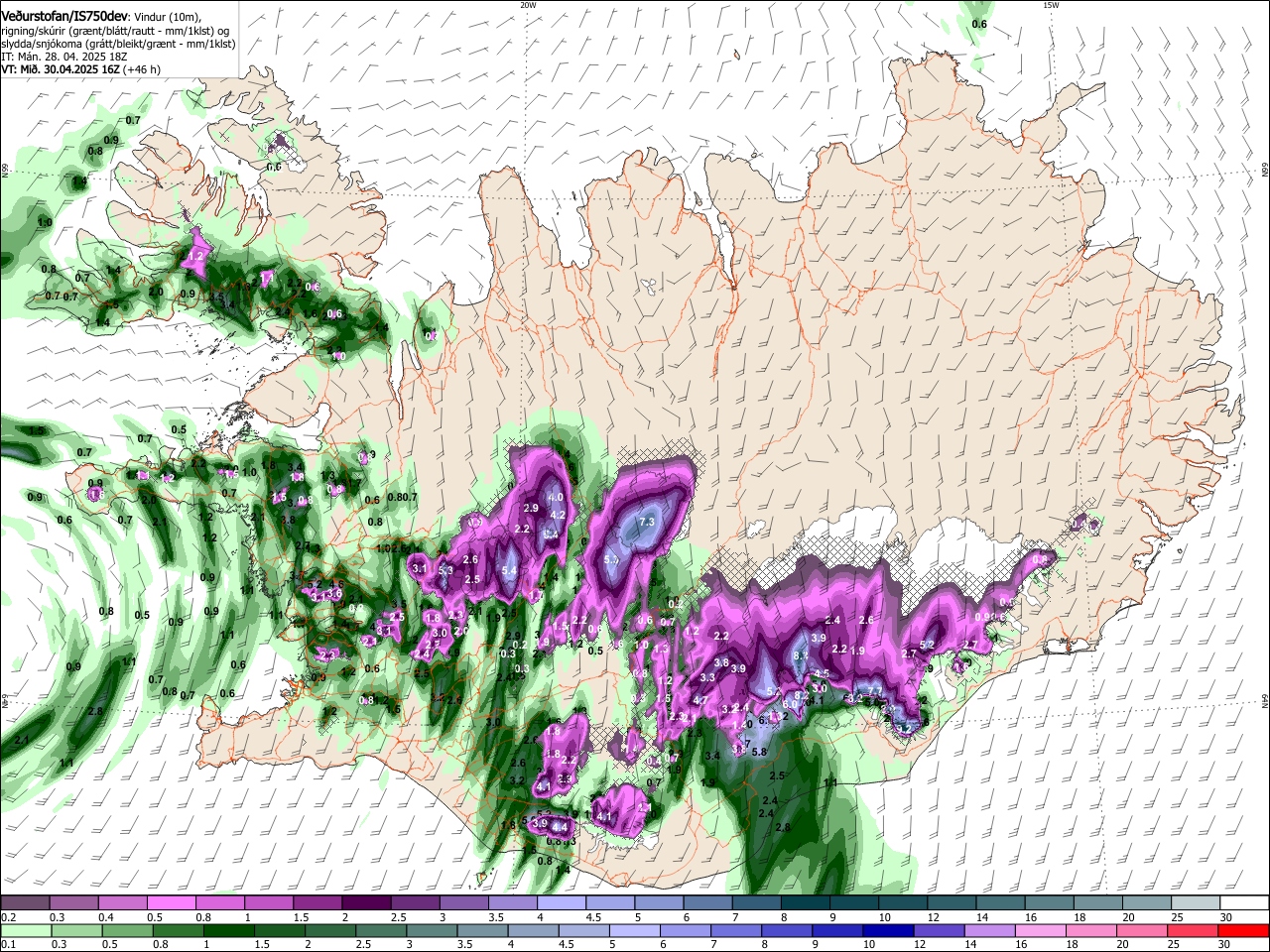Viewport: 1270px width, 952px height.
Task: Select upper snow-scale swatch labelled 16
Action: coord(1051,902)
